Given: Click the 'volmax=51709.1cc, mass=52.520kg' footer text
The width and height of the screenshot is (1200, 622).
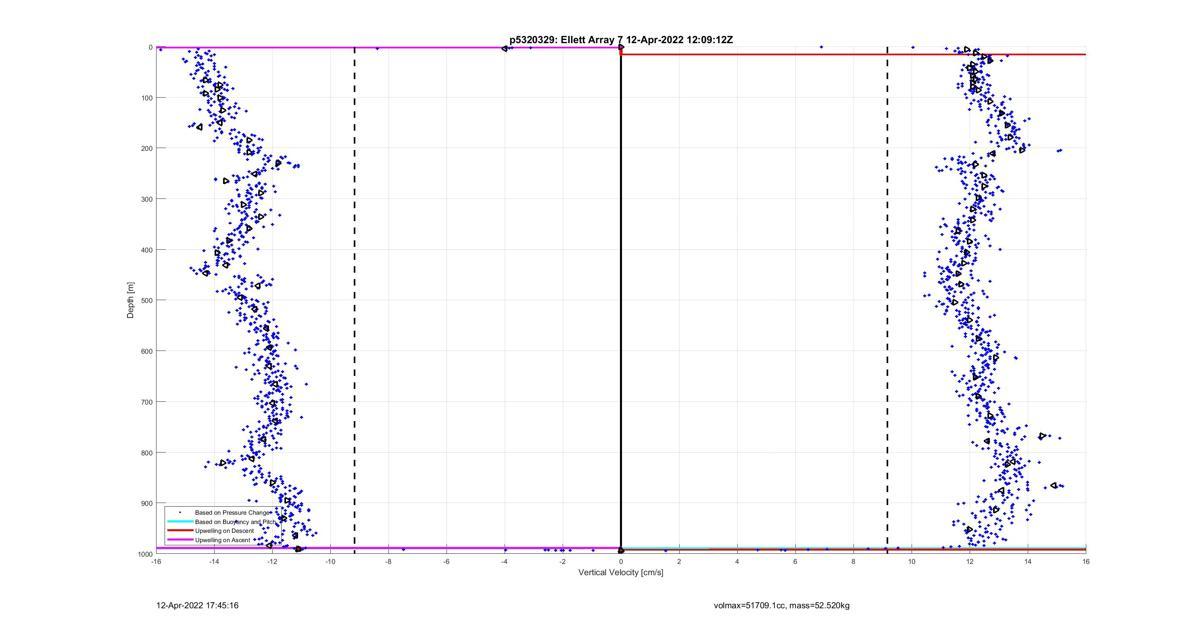Looking at the screenshot, I should pos(782,606).
